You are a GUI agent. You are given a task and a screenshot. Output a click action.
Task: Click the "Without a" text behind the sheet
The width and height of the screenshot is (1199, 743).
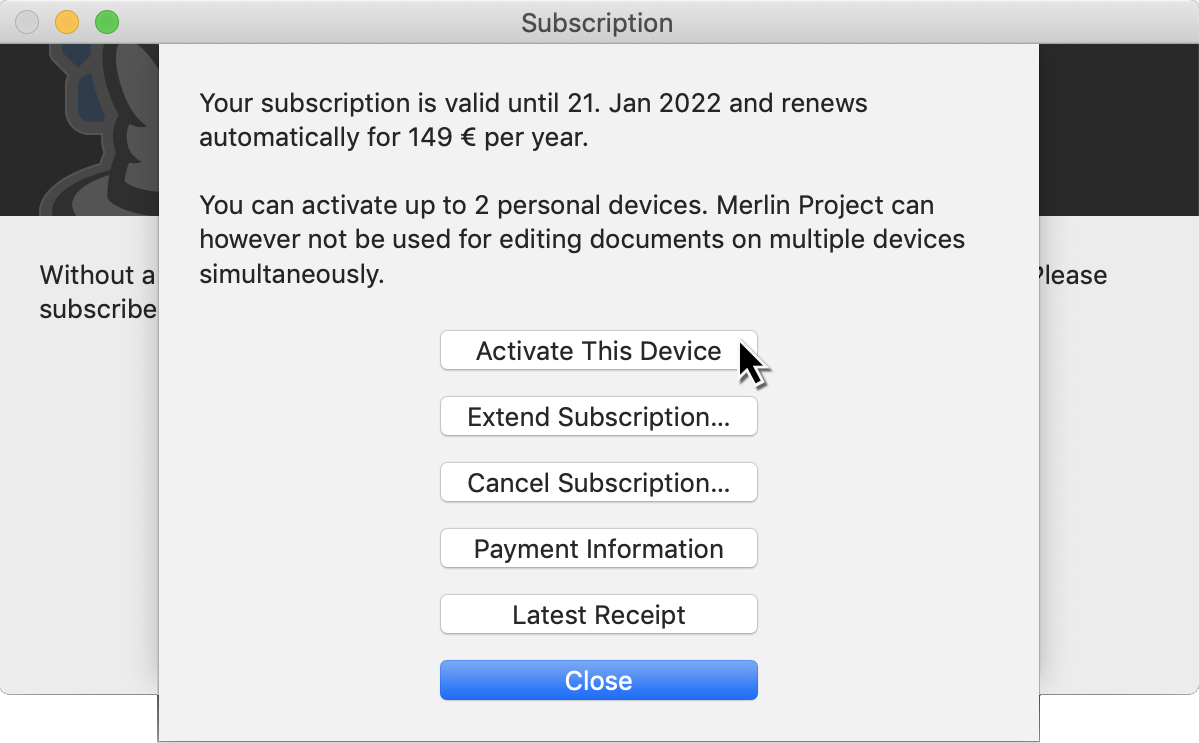(97, 275)
